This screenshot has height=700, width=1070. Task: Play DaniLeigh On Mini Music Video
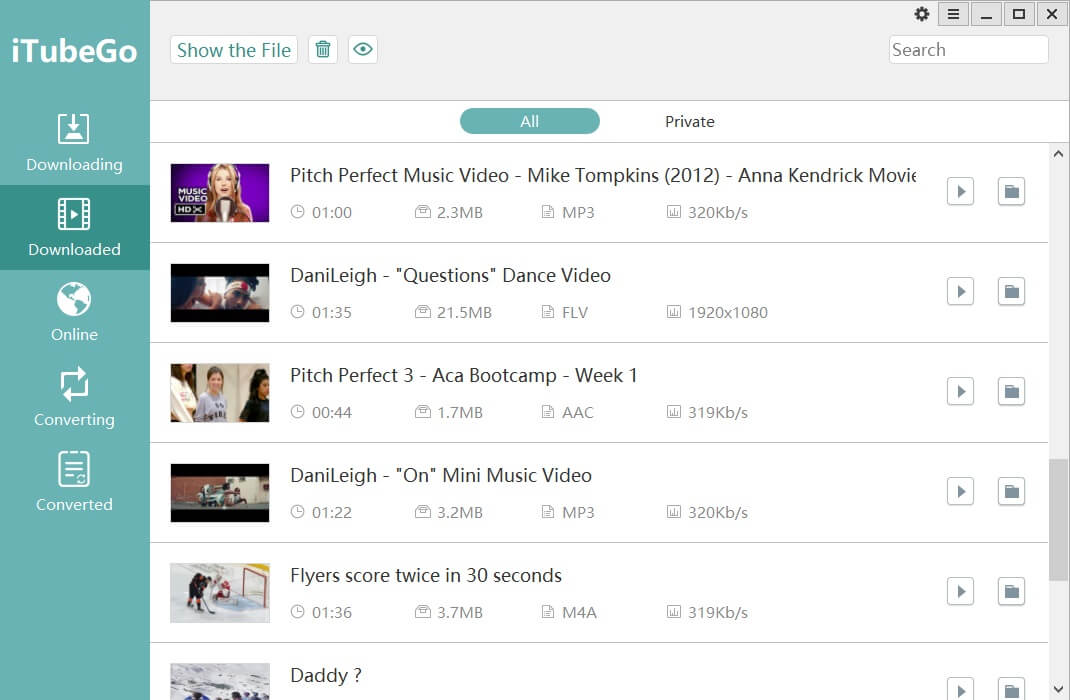coord(960,492)
